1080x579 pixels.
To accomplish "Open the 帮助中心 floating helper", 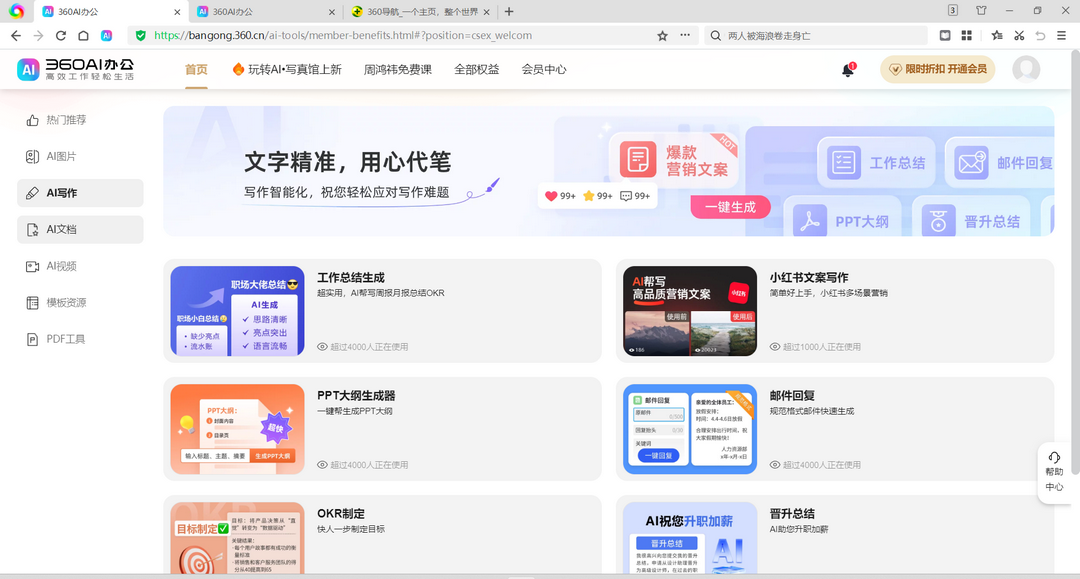I will tap(1053, 469).
